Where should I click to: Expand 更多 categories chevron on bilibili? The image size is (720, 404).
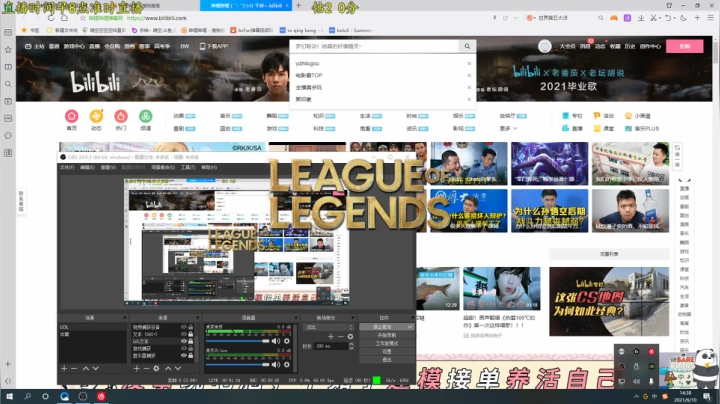pos(515,129)
